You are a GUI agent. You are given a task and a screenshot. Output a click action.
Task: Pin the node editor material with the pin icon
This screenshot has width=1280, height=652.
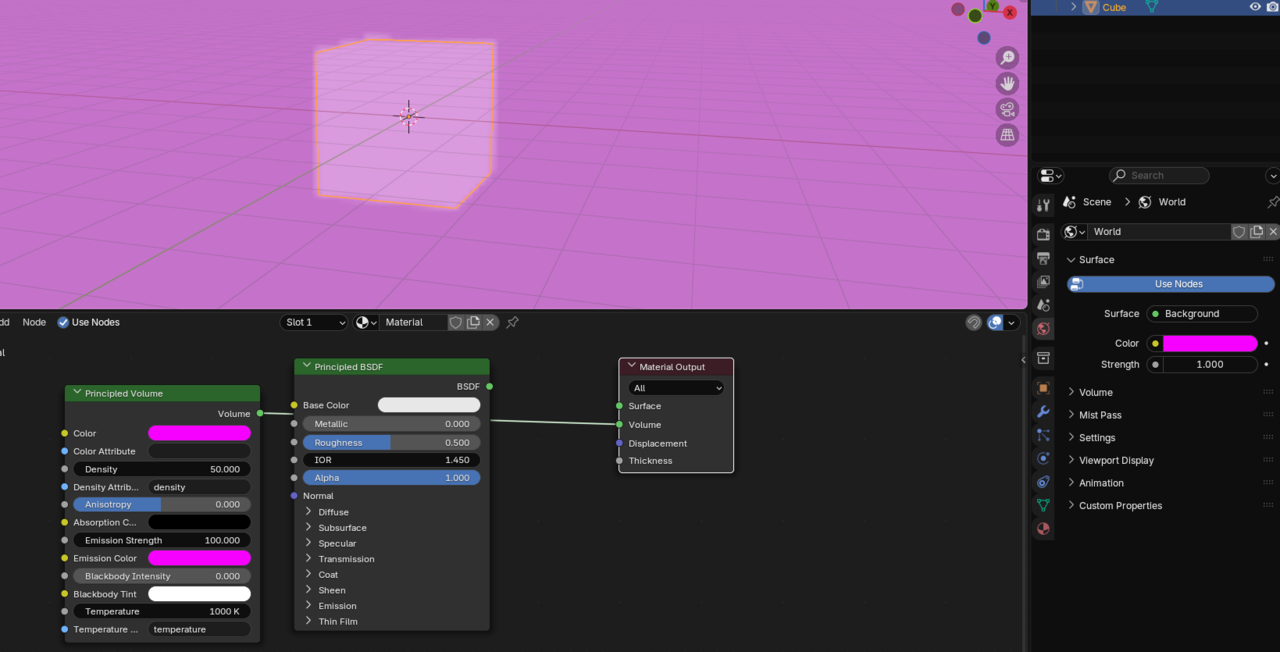coord(512,323)
